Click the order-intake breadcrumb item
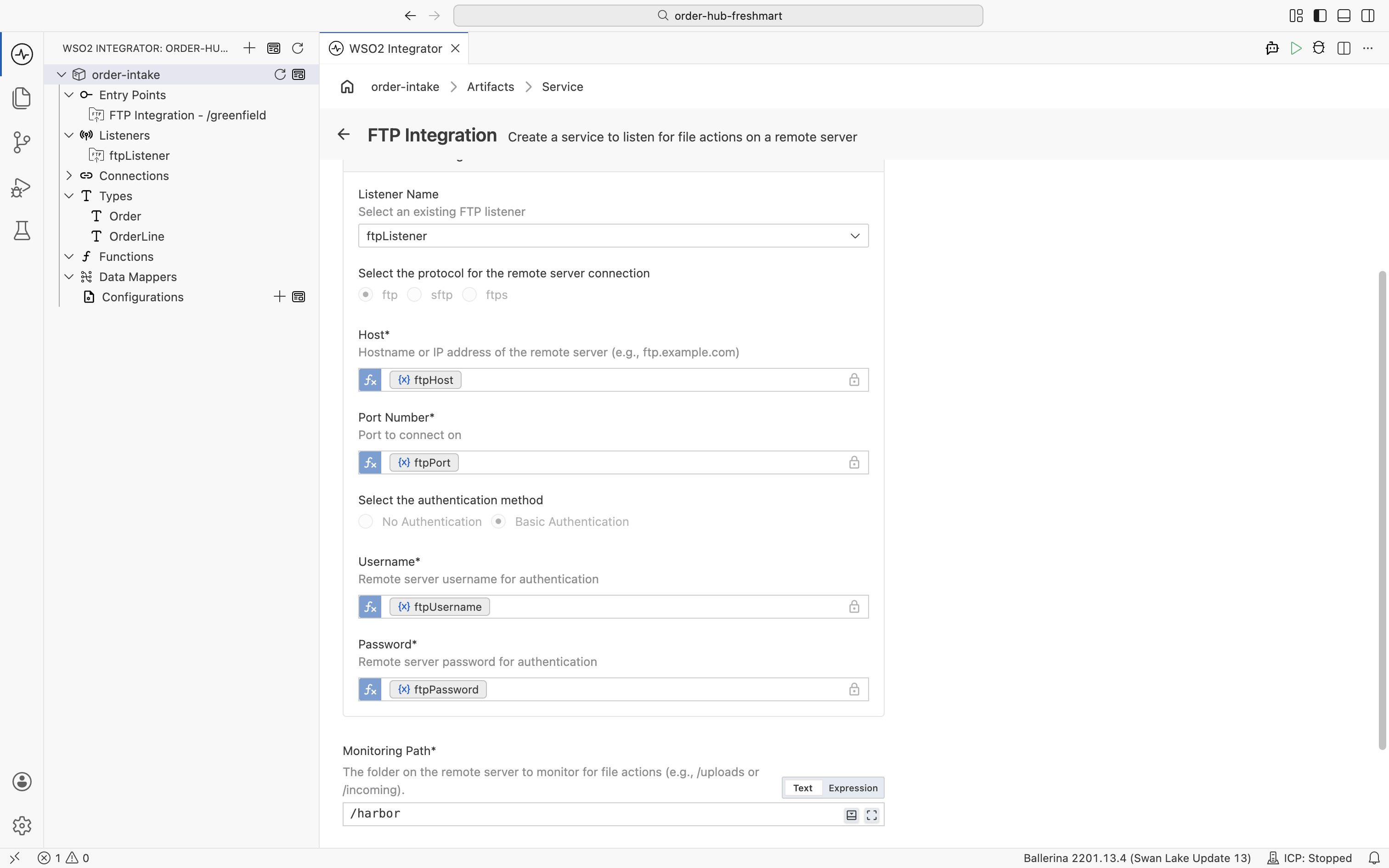The width and height of the screenshot is (1389, 868). (405, 87)
